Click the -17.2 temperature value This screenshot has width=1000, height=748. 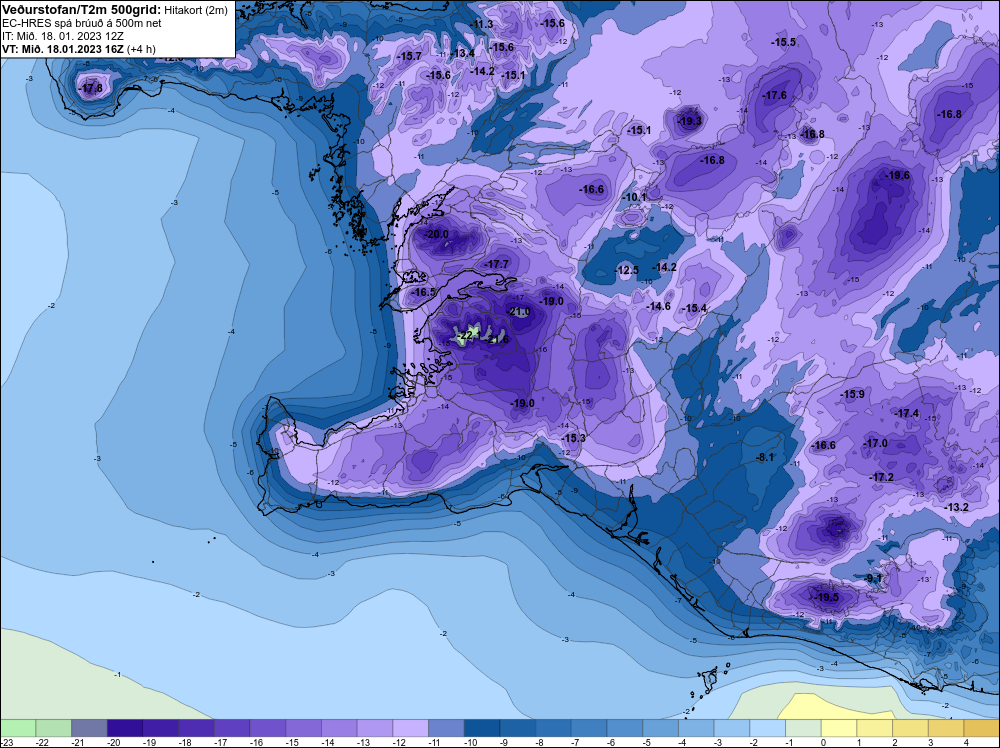[x=881, y=477]
